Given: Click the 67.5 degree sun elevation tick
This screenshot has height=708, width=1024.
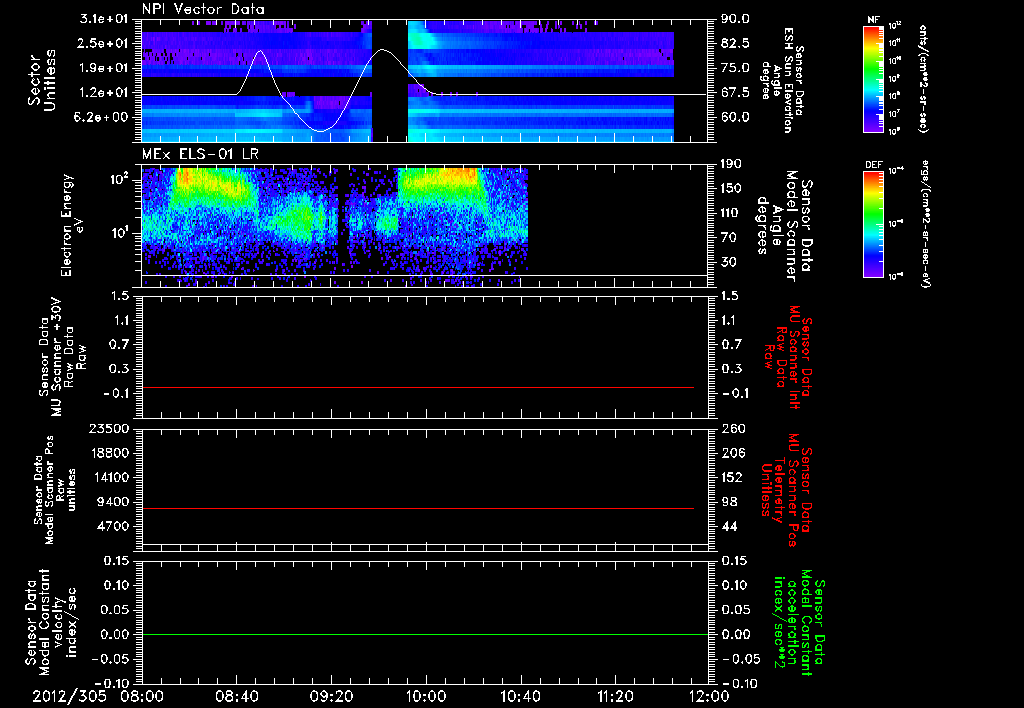Looking at the screenshot, I should pos(735,93).
